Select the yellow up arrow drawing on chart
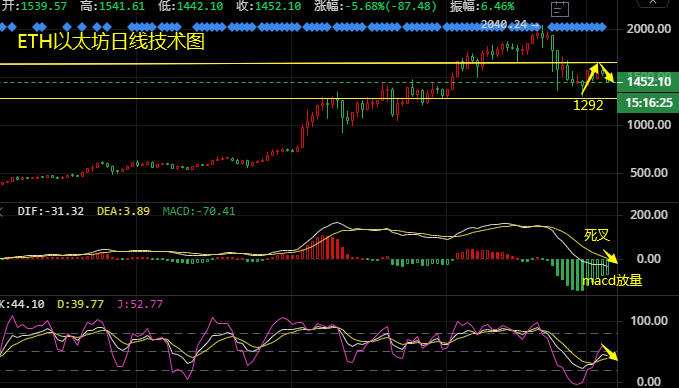The height and width of the screenshot is (388, 679). 590,79
